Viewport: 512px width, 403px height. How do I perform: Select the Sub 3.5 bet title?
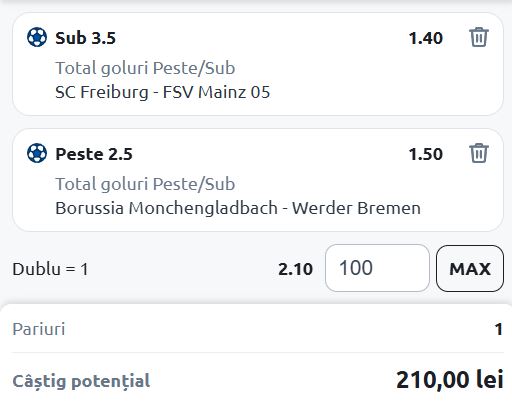tap(86, 38)
